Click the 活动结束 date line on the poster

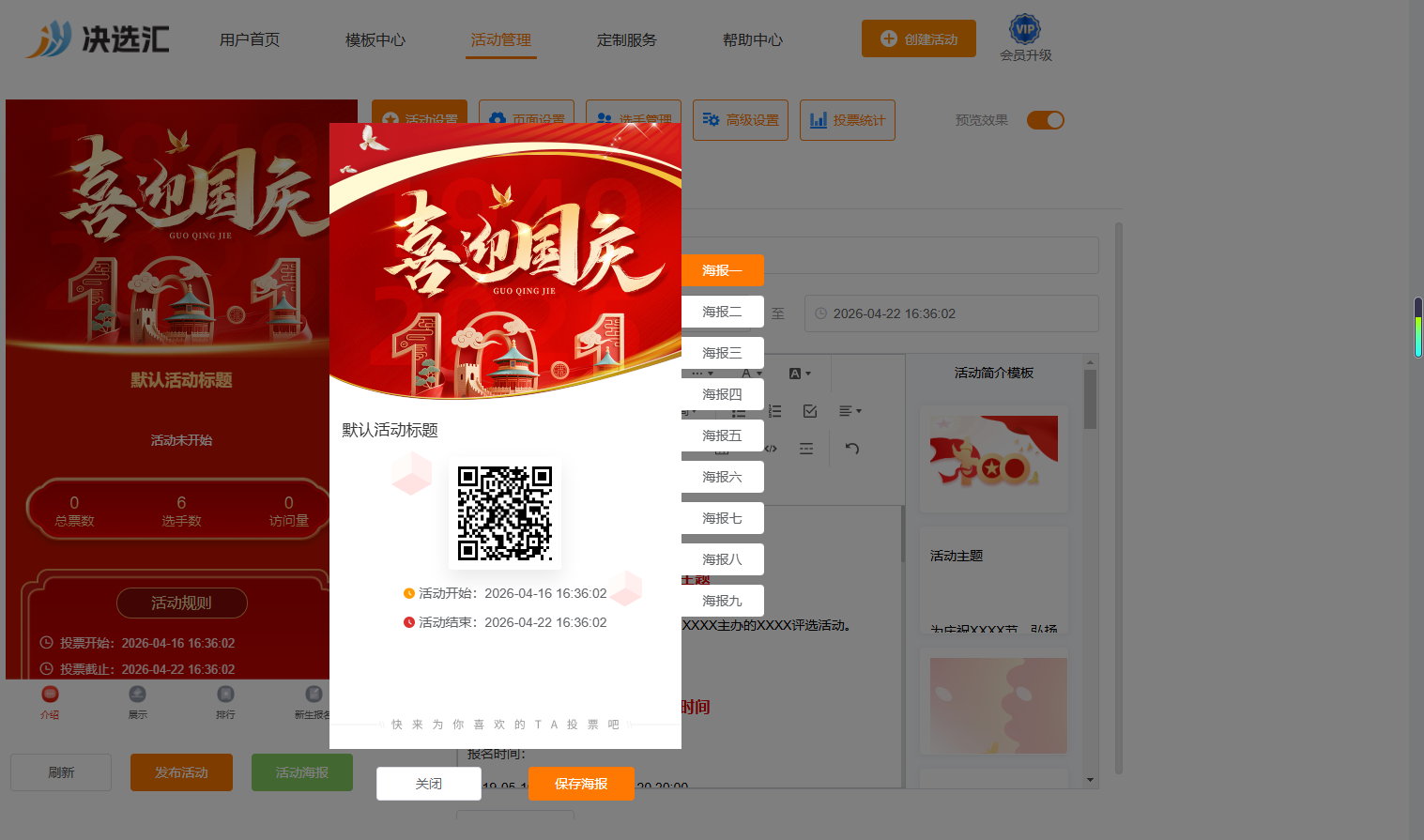505,622
